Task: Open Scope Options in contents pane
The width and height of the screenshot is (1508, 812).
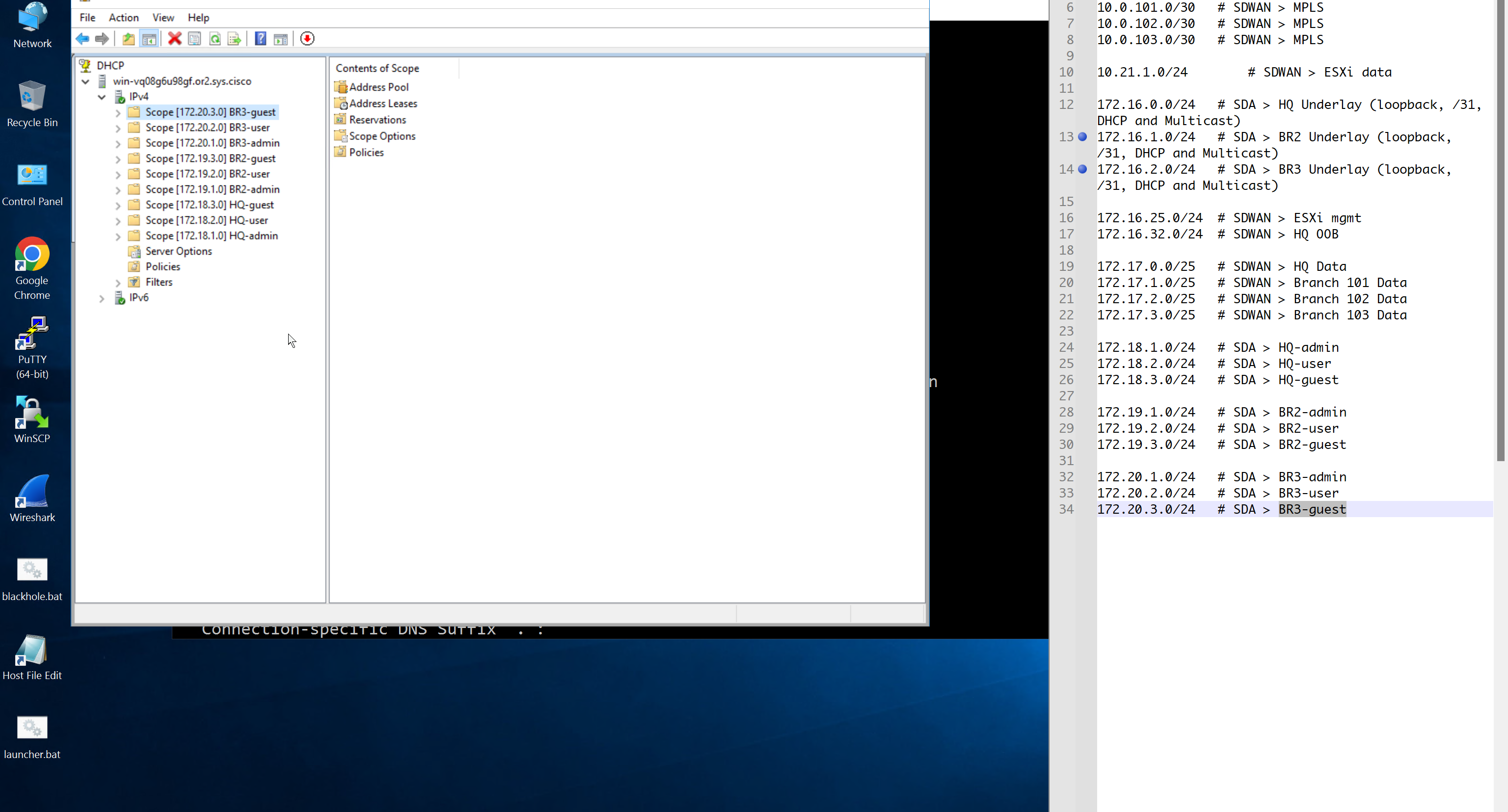Action: point(382,136)
